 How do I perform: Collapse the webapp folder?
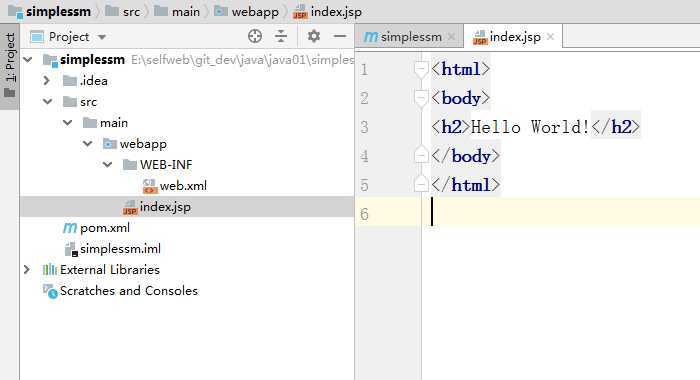point(88,144)
